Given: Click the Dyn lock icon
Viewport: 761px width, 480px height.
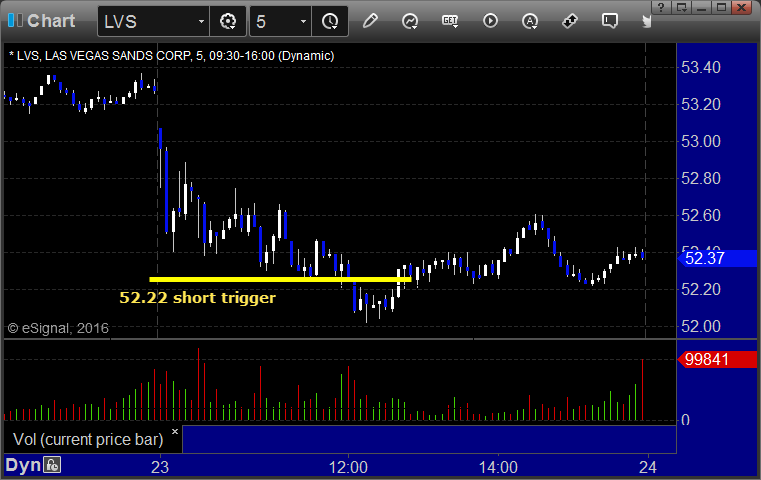Looking at the screenshot, I should click(x=52, y=465).
